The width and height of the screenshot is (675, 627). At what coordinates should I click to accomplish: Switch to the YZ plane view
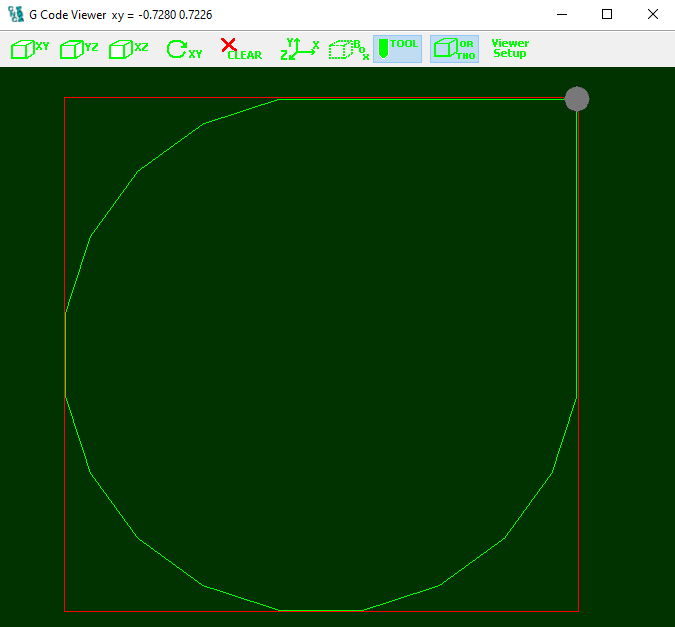point(79,49)
